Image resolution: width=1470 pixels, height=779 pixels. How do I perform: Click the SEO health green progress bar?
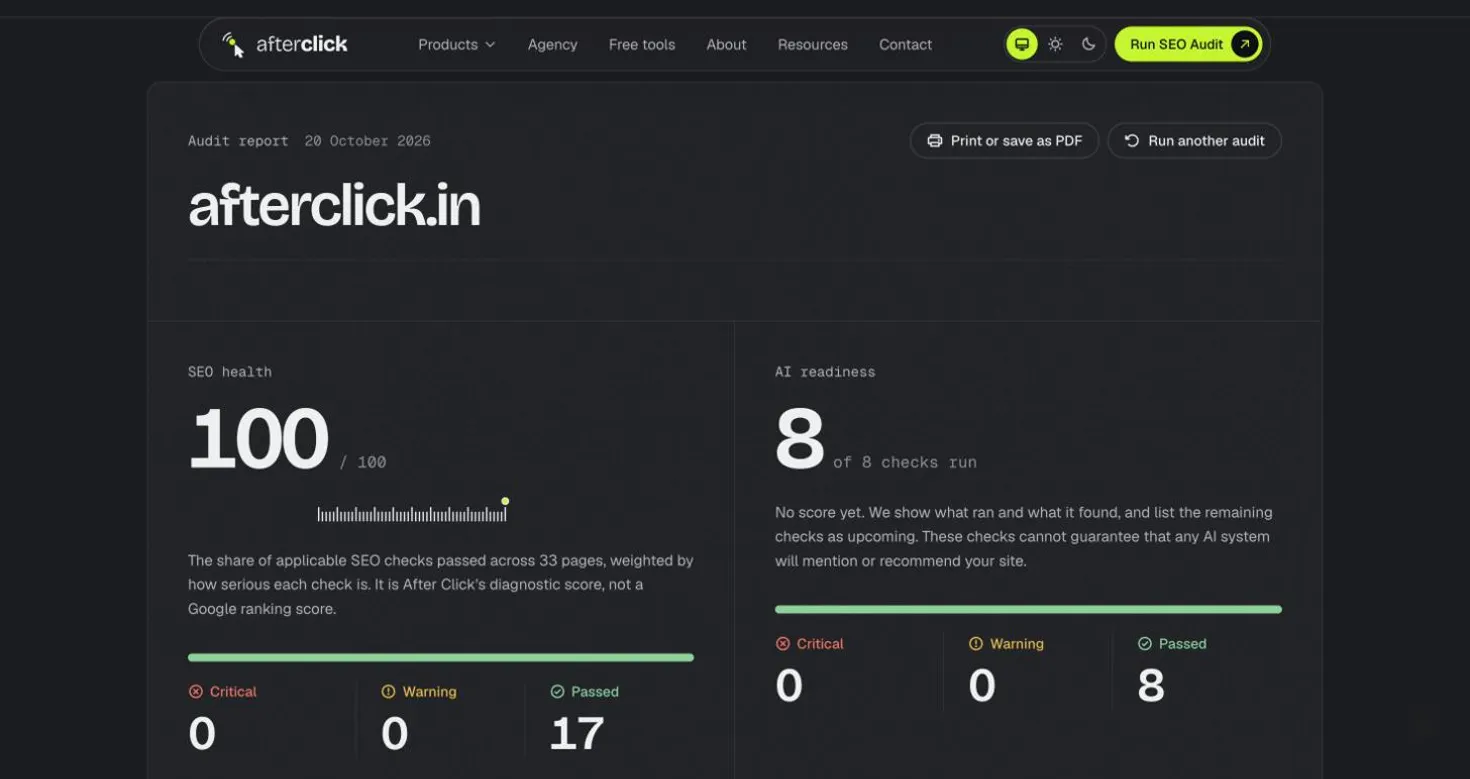click(x=441, y=657)
